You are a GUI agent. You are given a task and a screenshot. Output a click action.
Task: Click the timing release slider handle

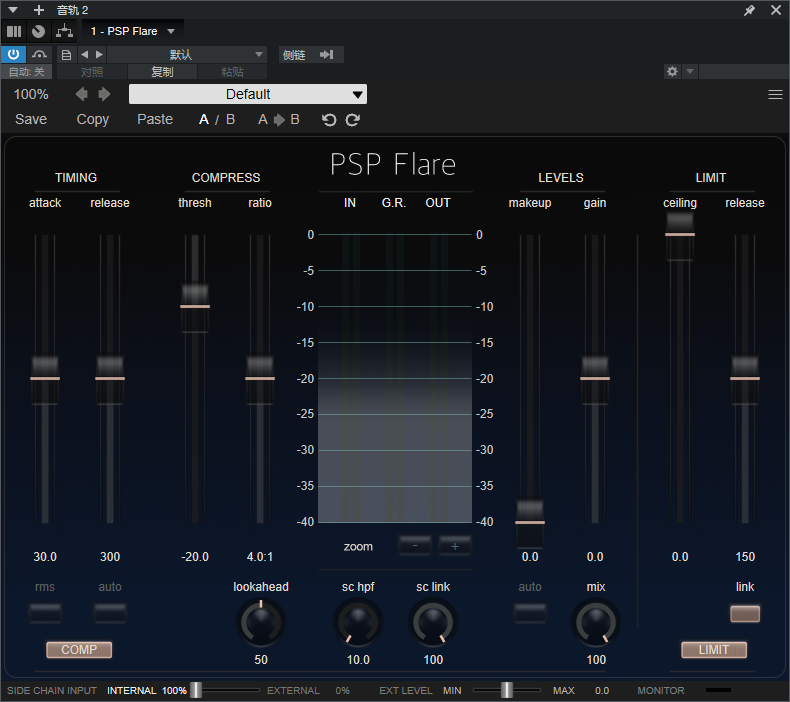pos(110,378)
